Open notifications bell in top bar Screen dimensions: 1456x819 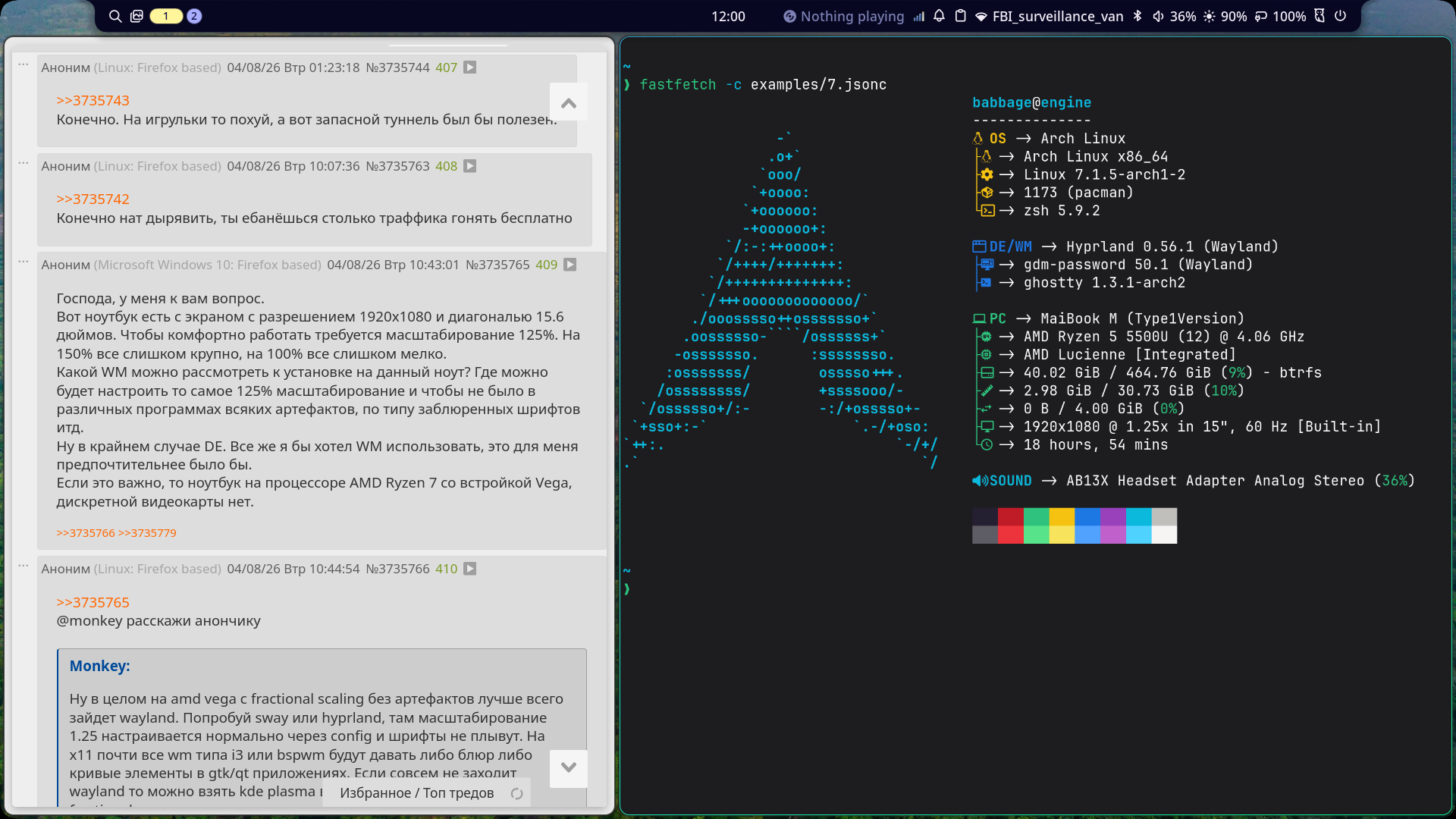[x=939, y=16]
